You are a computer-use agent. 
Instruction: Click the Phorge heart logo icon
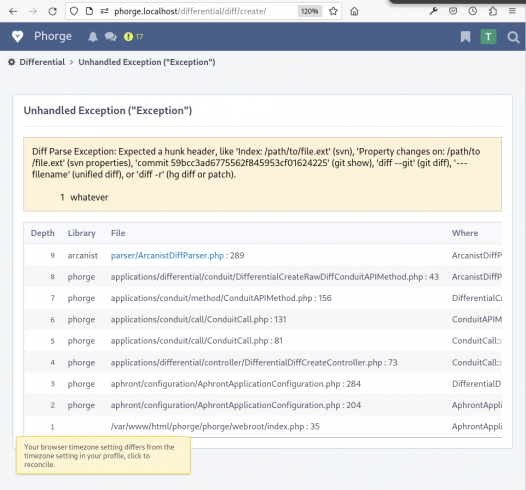click(17, 36)
